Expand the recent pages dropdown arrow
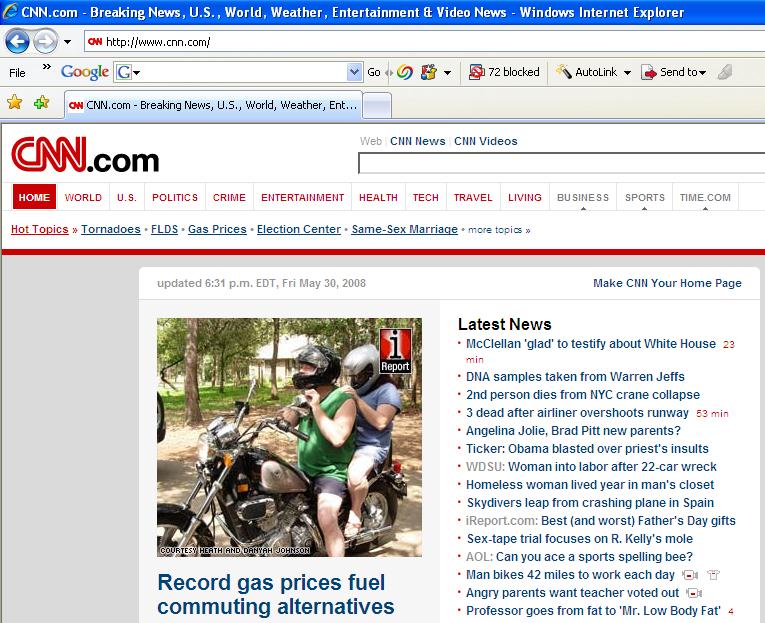This screenshot has width=765, height=623. pyautogui.click(x=67, y=42)
